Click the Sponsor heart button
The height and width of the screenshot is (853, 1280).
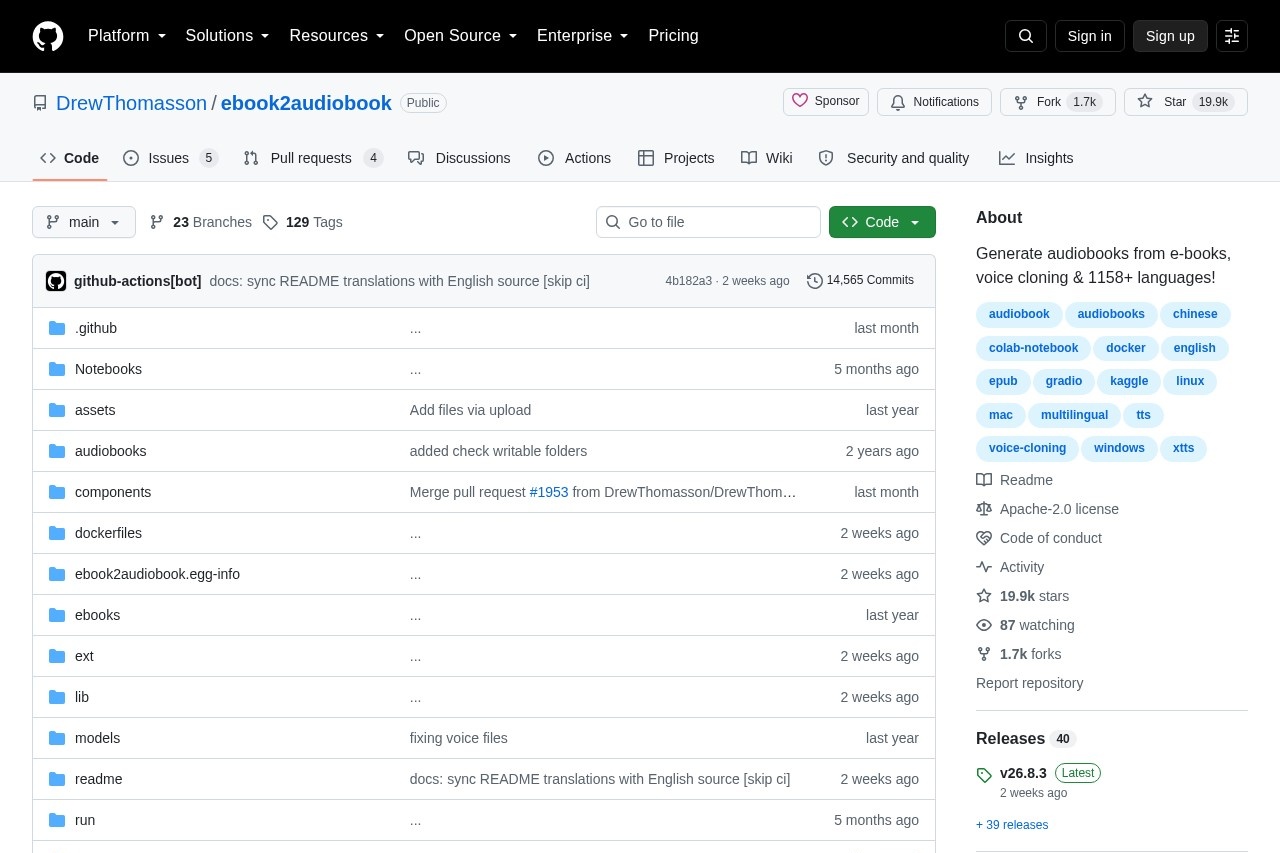coord(826,102)
